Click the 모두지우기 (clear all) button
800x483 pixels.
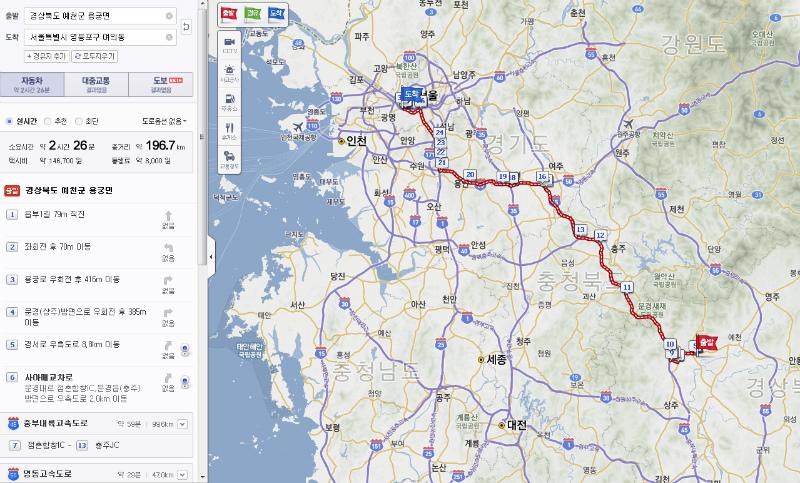(94, 56)
